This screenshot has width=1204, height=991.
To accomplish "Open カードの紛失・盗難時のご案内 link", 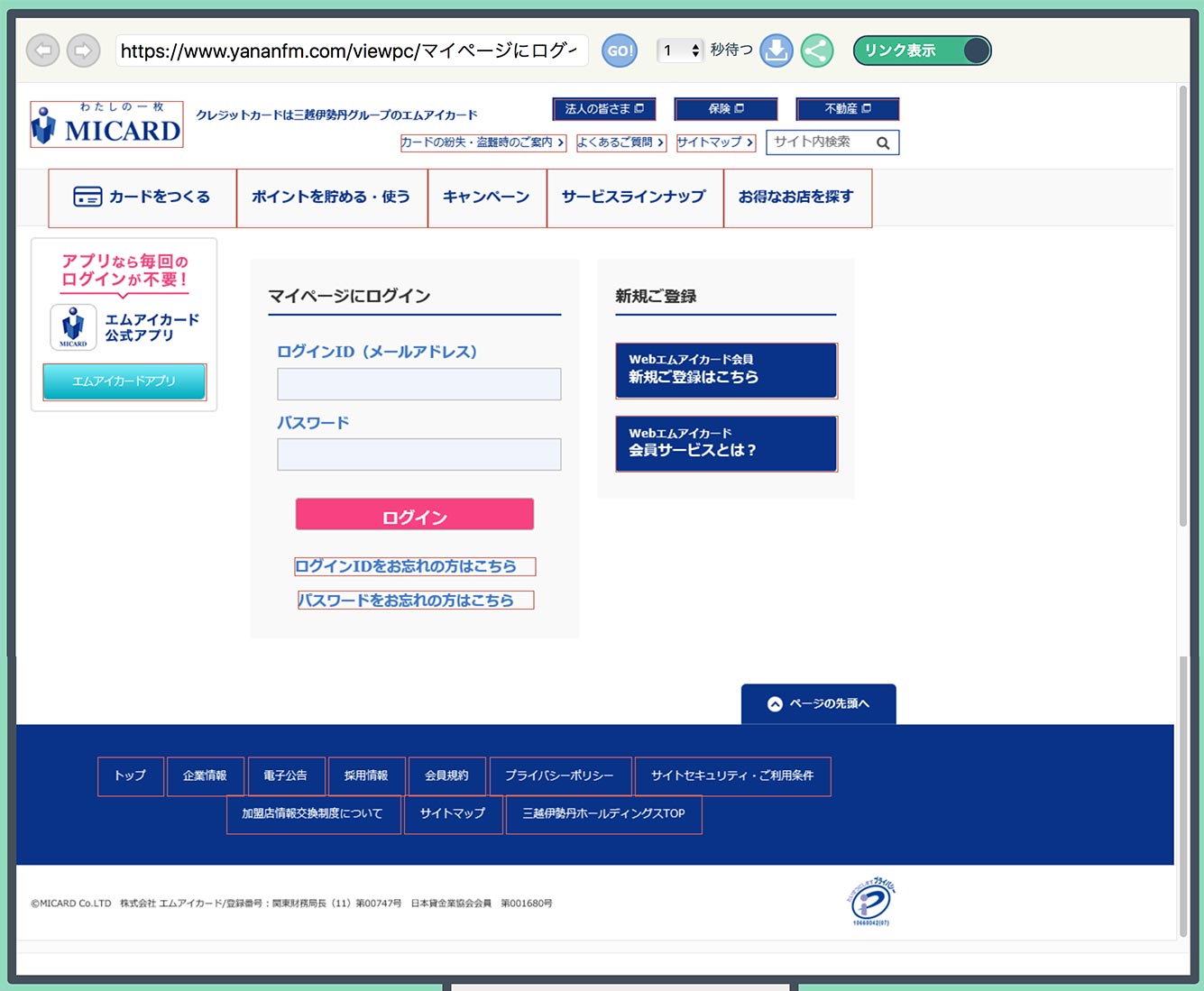I will coord(483,142).
